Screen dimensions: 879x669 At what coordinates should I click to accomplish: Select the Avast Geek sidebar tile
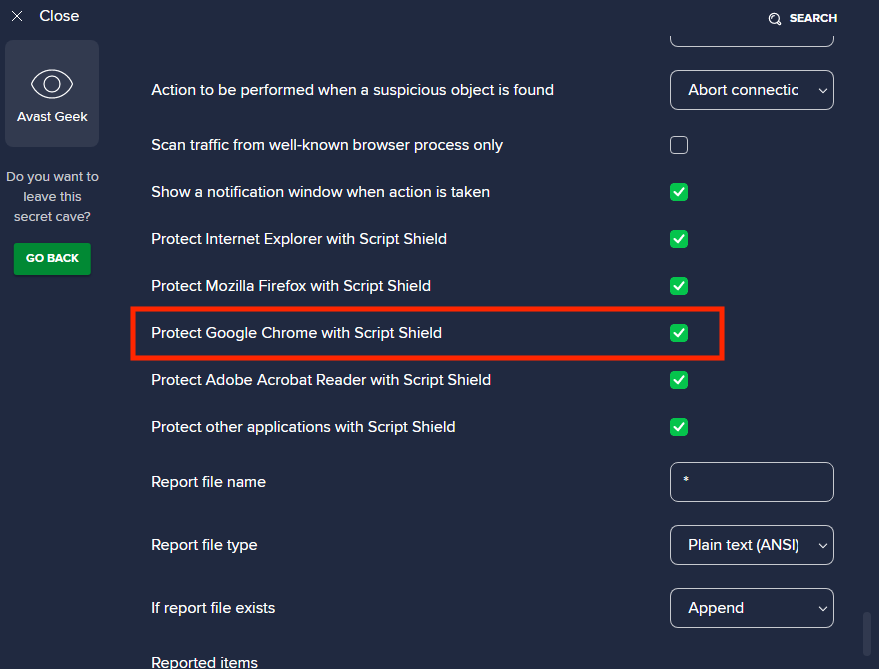(52, 92)
